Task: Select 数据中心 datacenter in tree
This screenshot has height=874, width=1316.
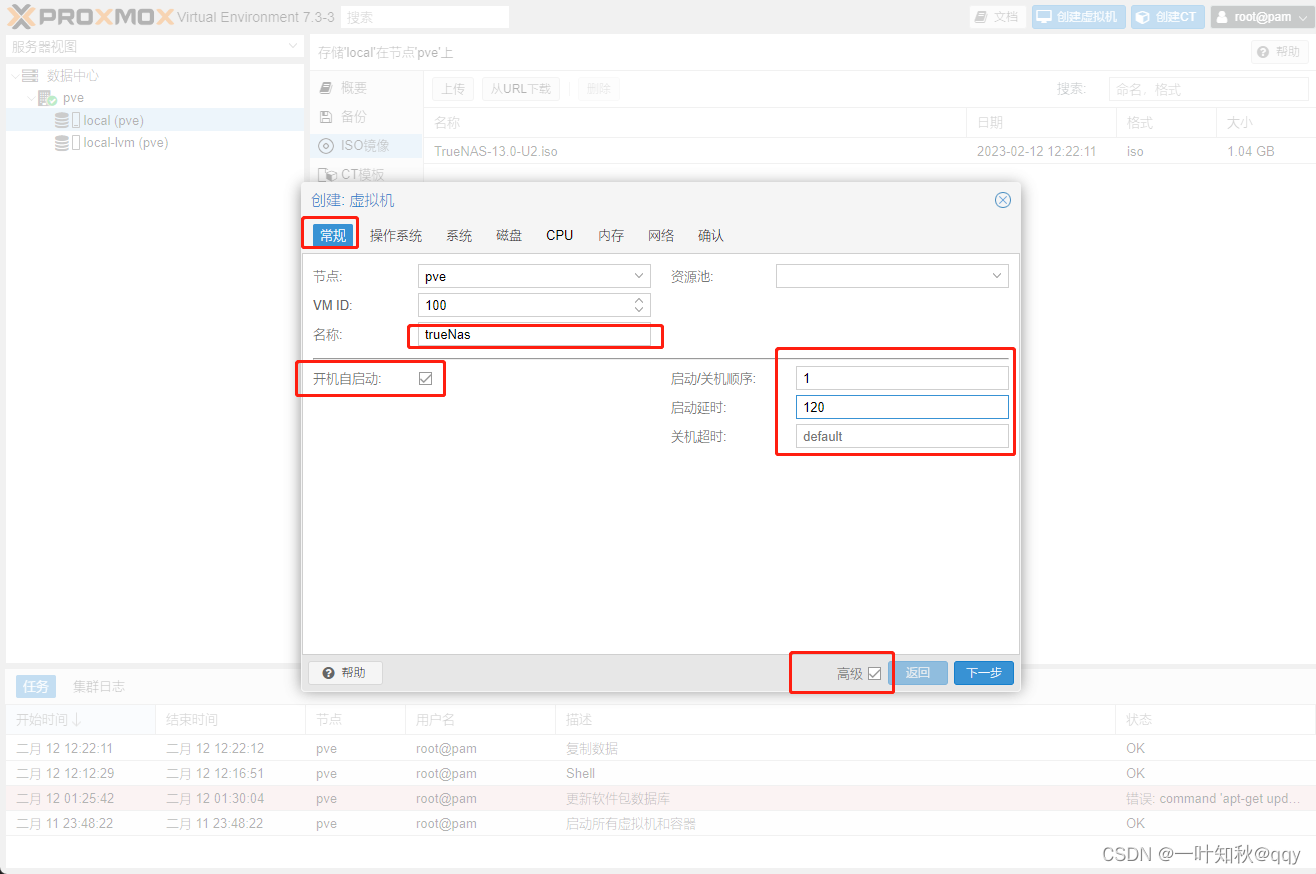Action: pyautogui.click(x=73, y=75)
